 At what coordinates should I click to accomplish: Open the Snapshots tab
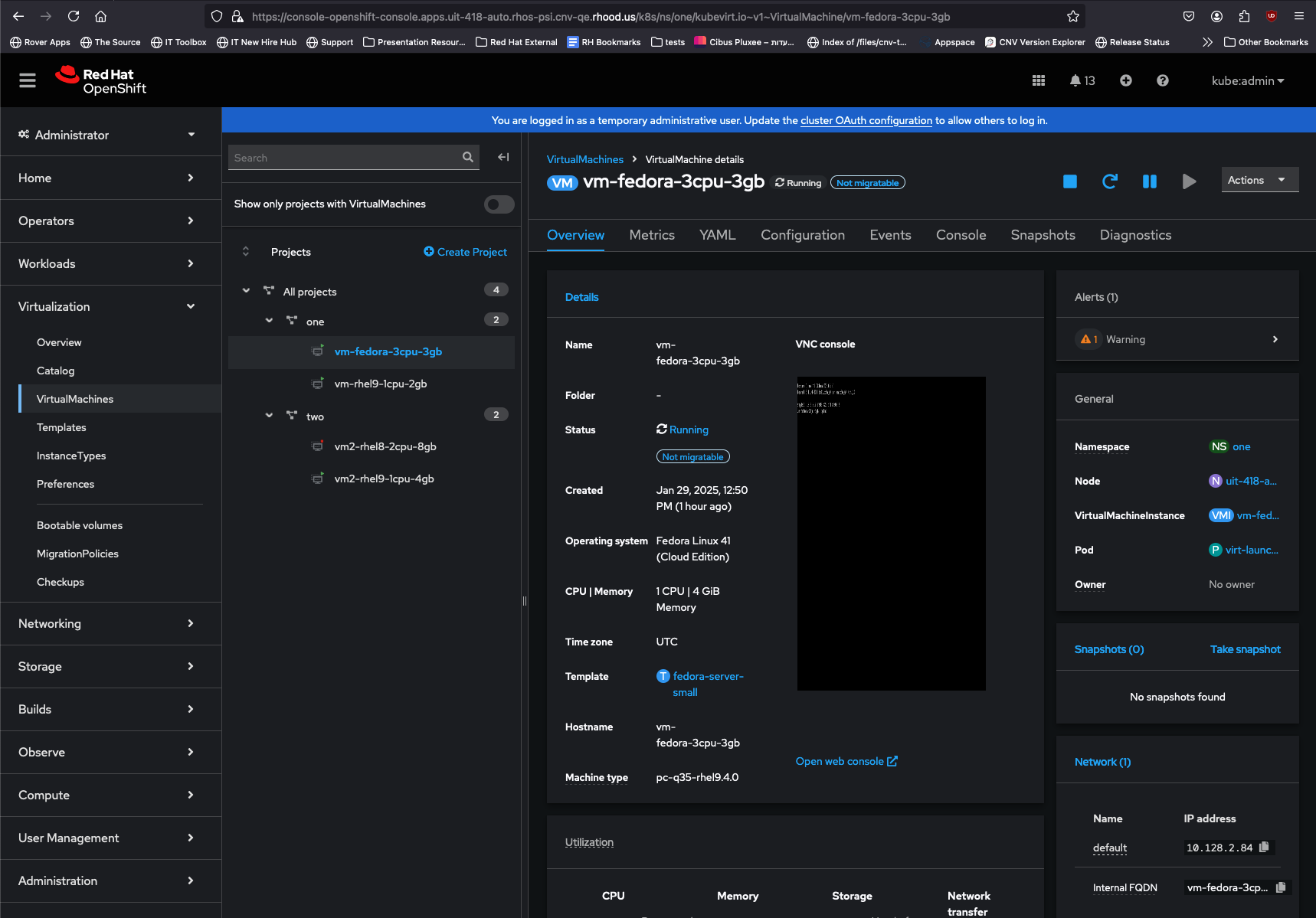coord(1042,235)
